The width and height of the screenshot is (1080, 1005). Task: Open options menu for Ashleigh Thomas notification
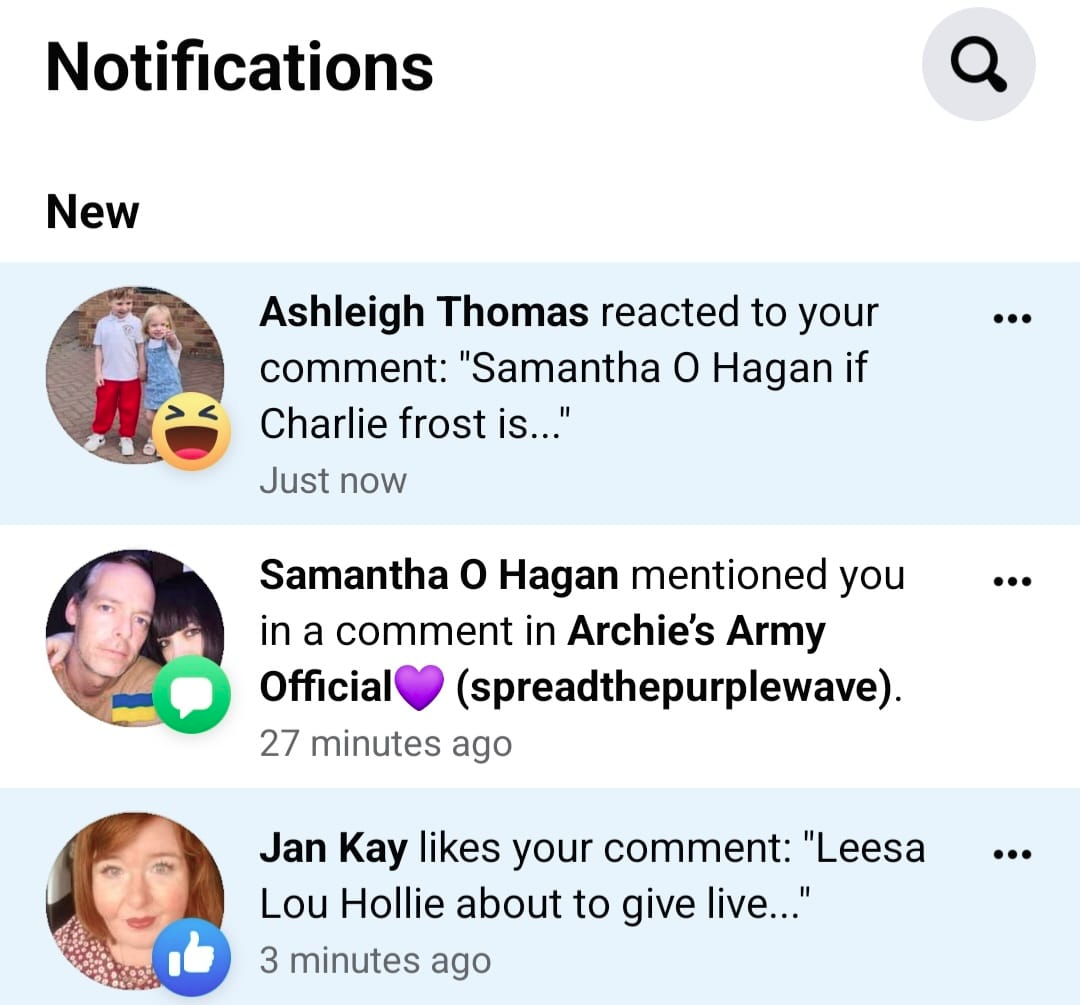click(x=1012, y=318)
